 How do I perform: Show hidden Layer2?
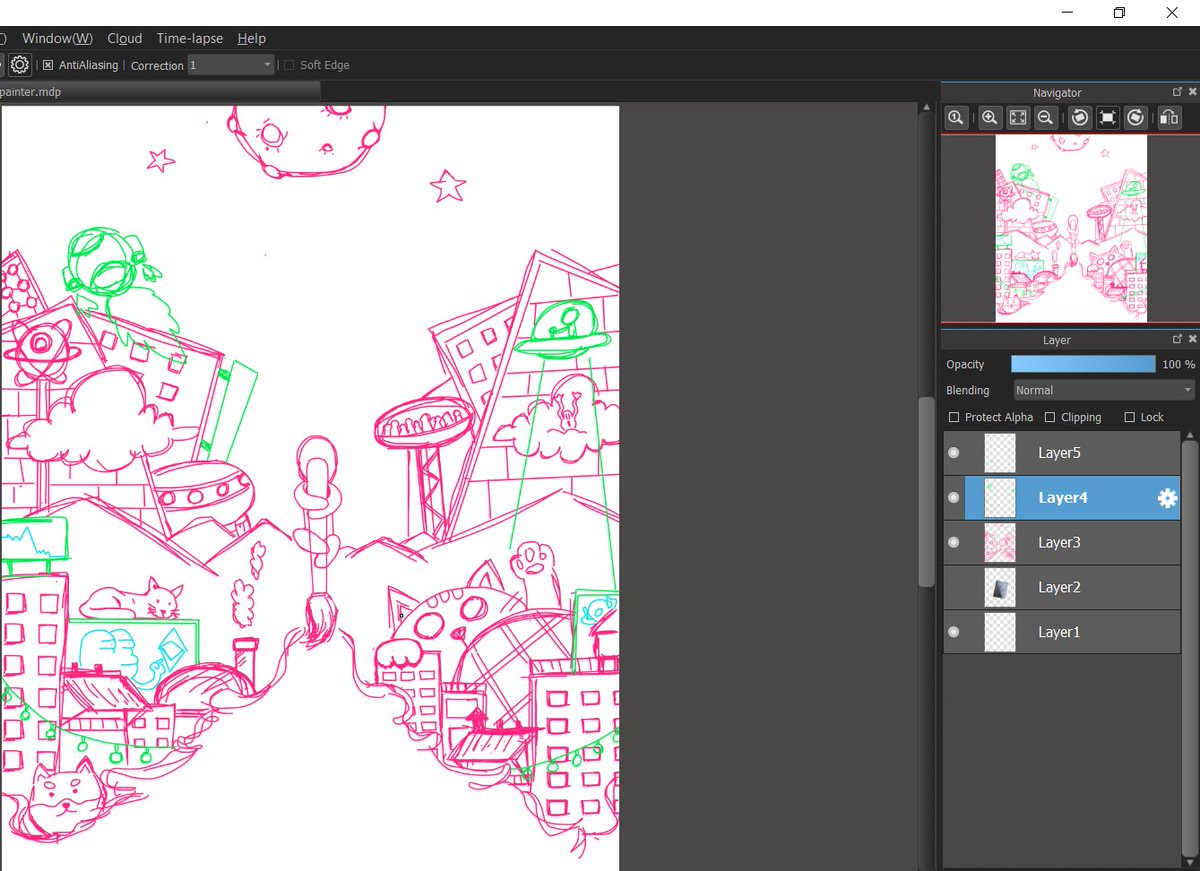[953, 587]
